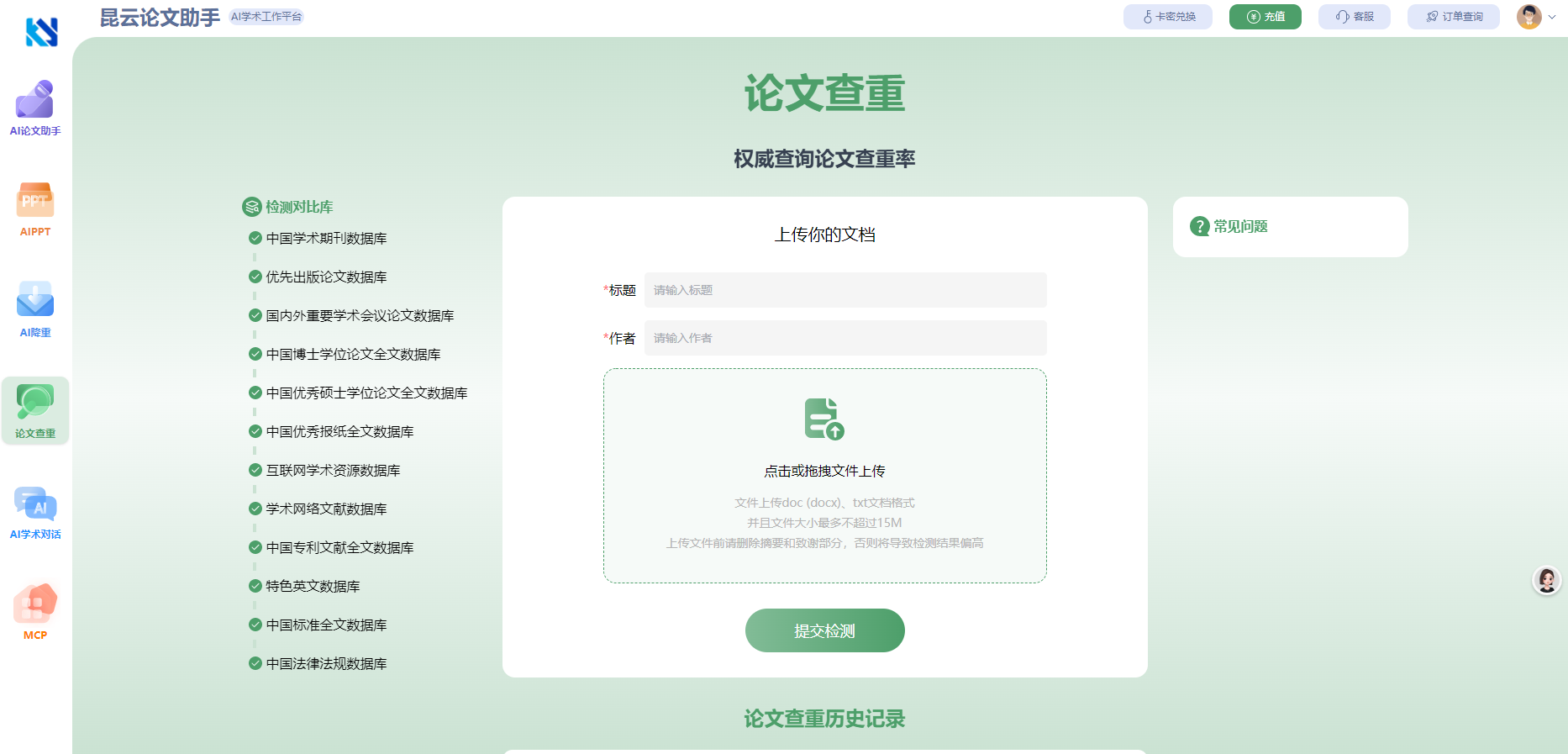Click the green 充值 button
The width and height of the screenshot is (1568, 754).
(x=1265, y=17)
